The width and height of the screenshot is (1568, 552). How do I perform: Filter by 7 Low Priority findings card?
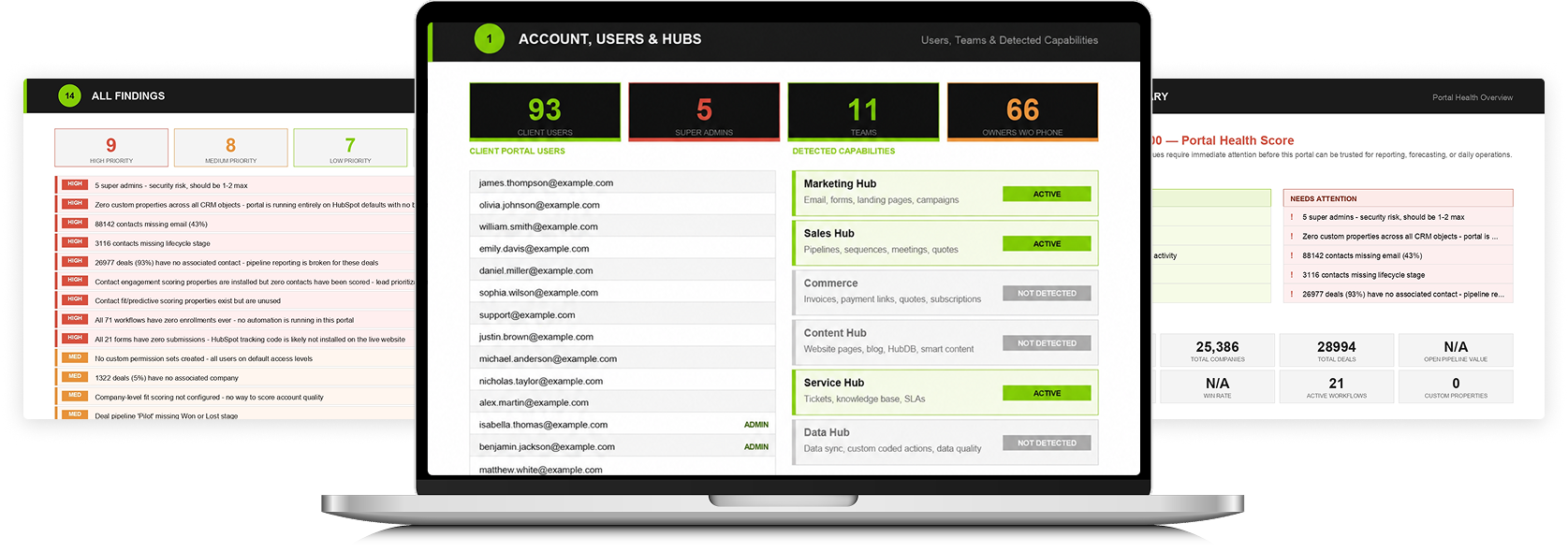pyautogui.click(x=350, y=148)
